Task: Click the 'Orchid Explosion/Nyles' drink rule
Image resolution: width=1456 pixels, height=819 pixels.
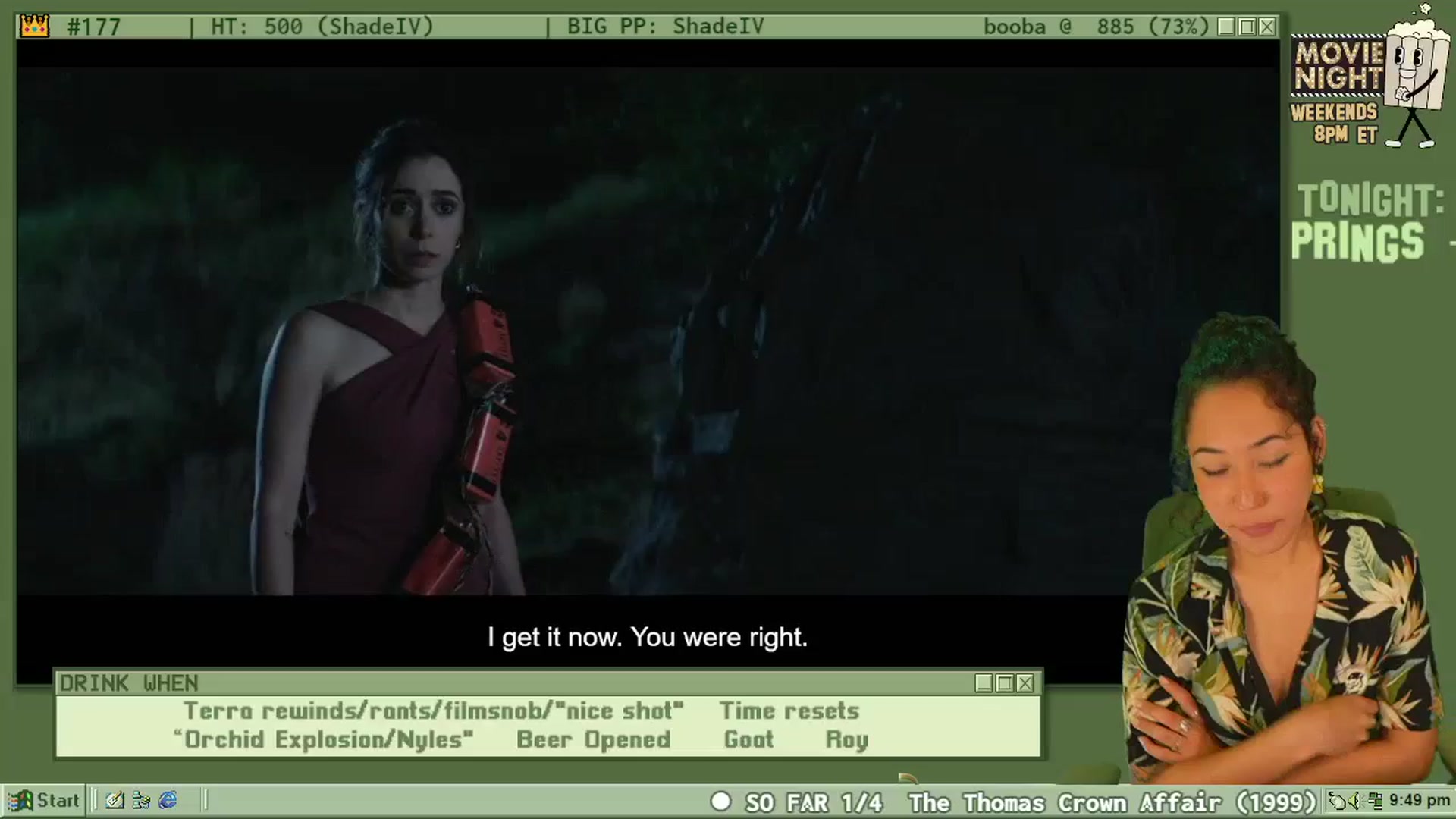Action: (324, 739)
